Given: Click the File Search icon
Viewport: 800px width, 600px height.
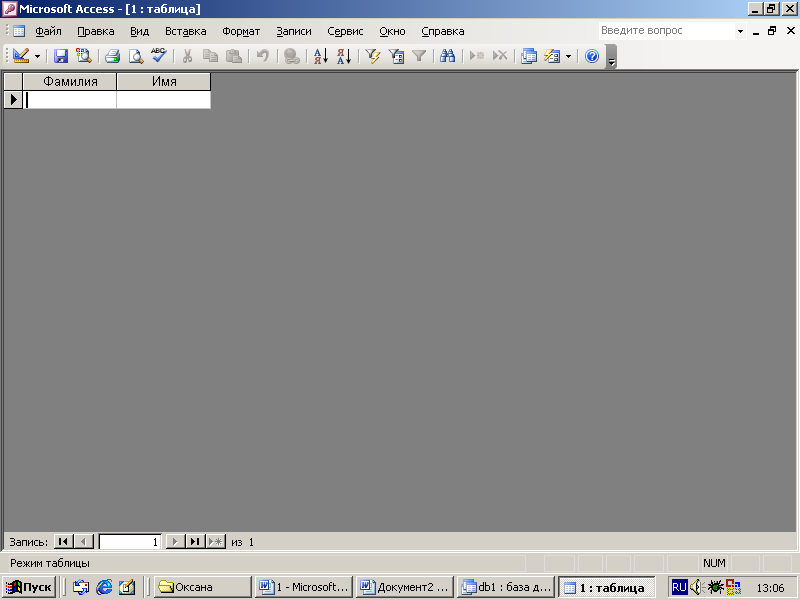Looking at the screenshot, I should click(x=84, y=56).
